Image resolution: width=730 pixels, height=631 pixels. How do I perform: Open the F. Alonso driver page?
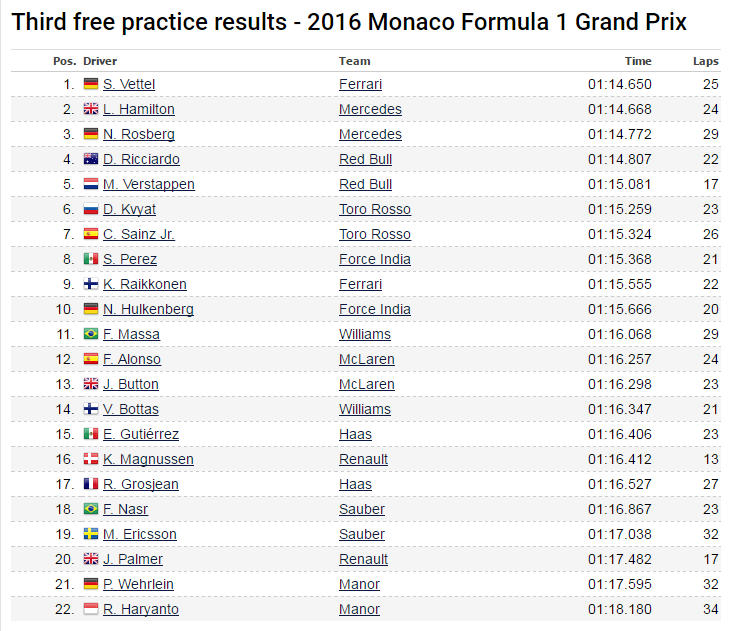(x=132, y=359)
